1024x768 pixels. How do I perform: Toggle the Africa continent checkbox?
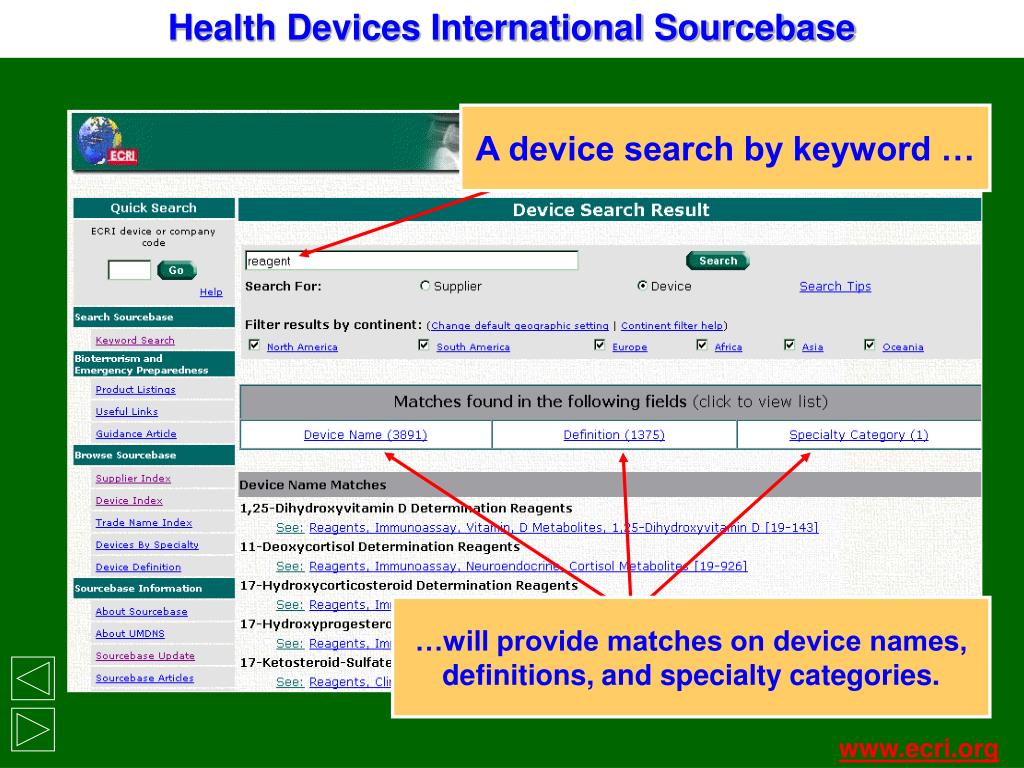702,345
